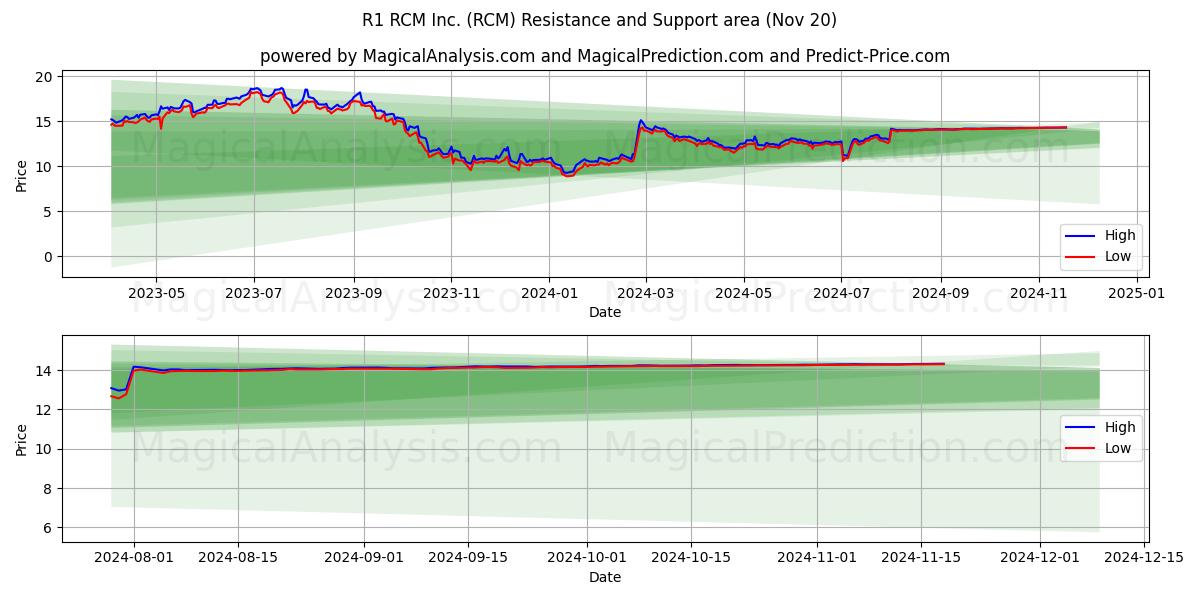Click the '2024-11' x-axis label in the top chart
This screenshot has width=1200, height=600.
[1039, 294]
